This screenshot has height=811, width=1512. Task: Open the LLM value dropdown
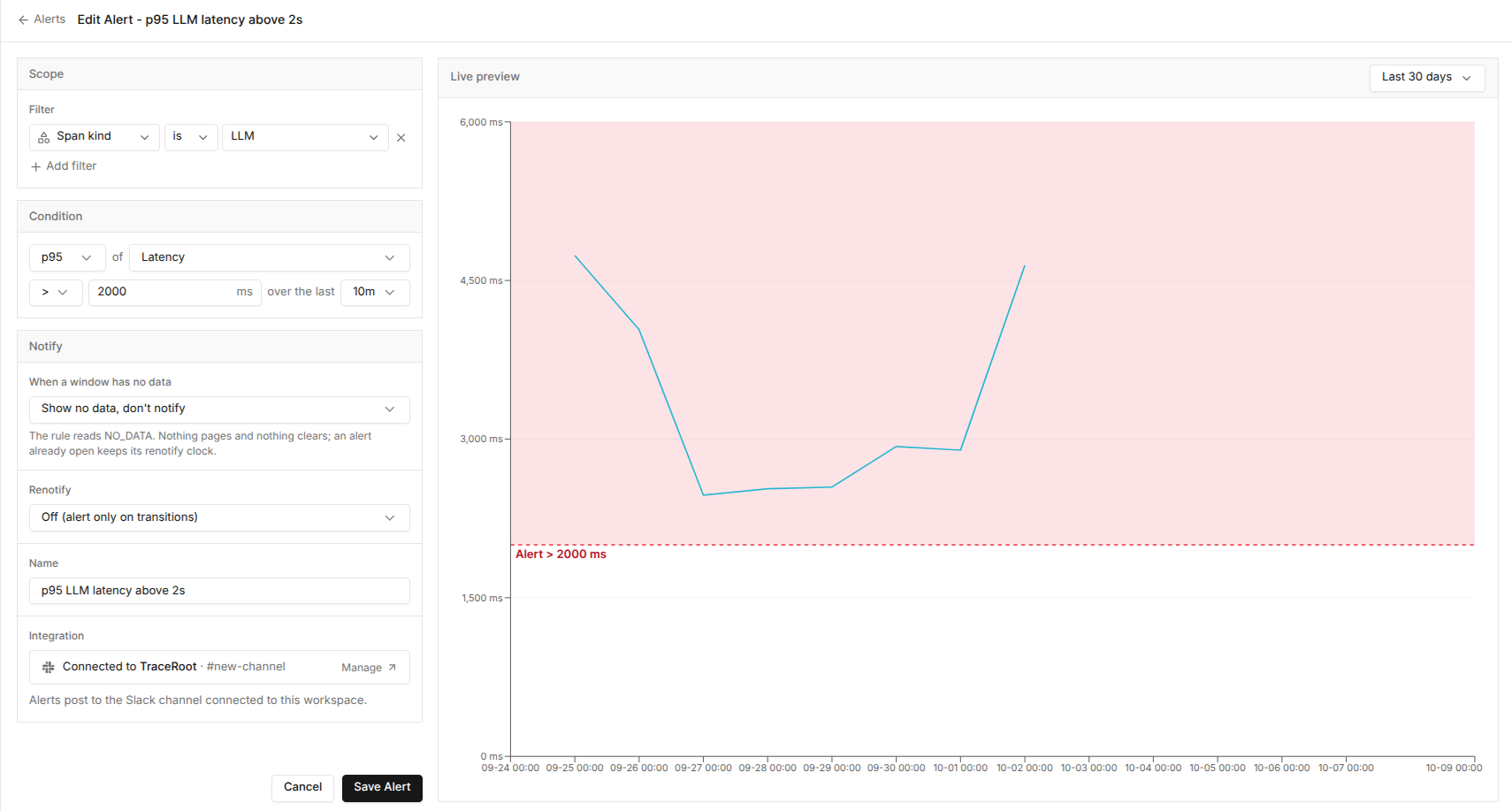tap(305, 137)
